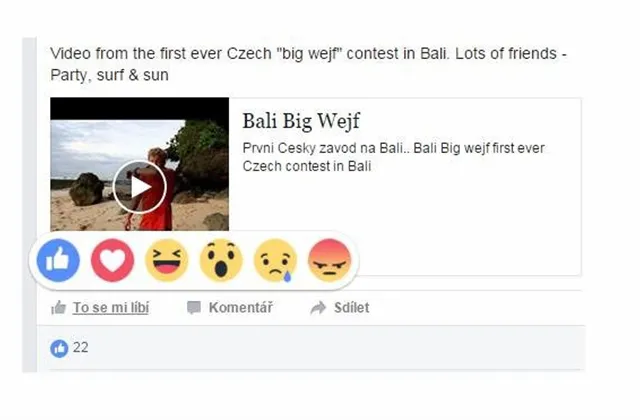Click the beach video thumbnail's rock area
This screenshot has width=640, height=420.
click(86, 189)
